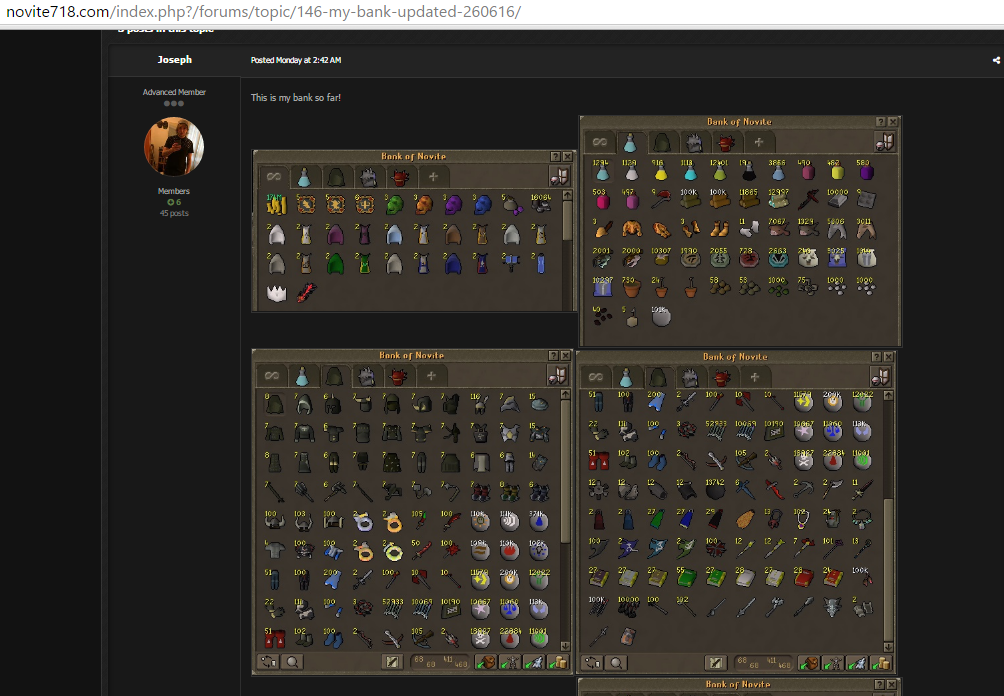Click the orange skull item in capes bank
This screenshot has width=1004, height=696.
(423, 205)
